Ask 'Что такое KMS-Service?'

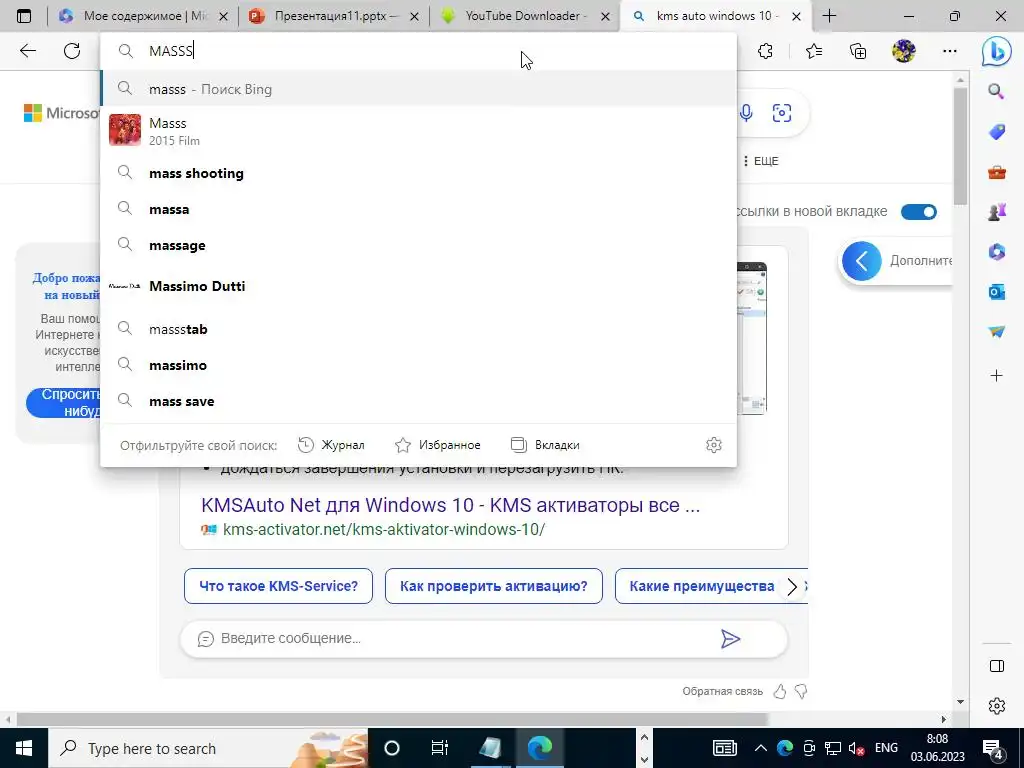click(278, 586)
